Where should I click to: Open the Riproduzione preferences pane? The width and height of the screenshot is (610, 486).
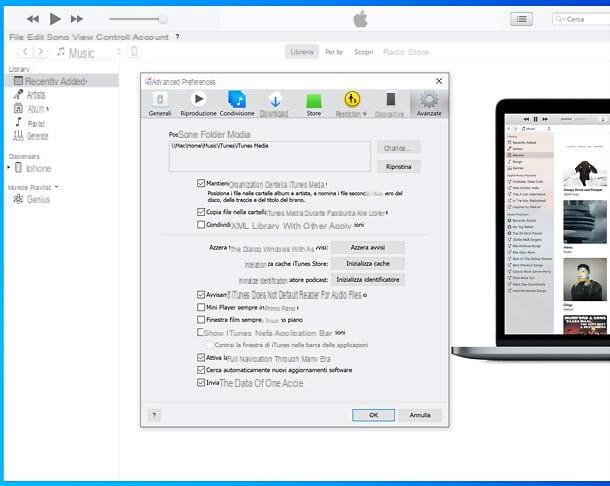click(x=198, y=104)
